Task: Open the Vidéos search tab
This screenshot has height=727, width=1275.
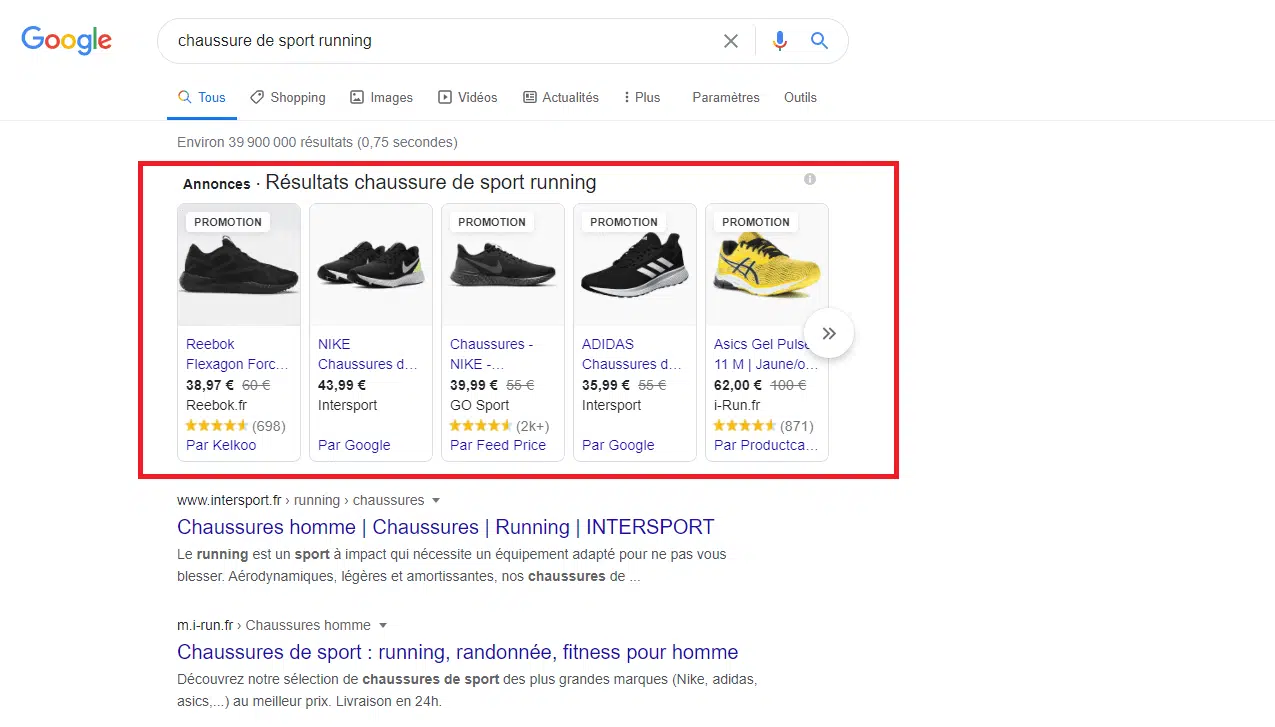Action: click(x=467, y=97)
